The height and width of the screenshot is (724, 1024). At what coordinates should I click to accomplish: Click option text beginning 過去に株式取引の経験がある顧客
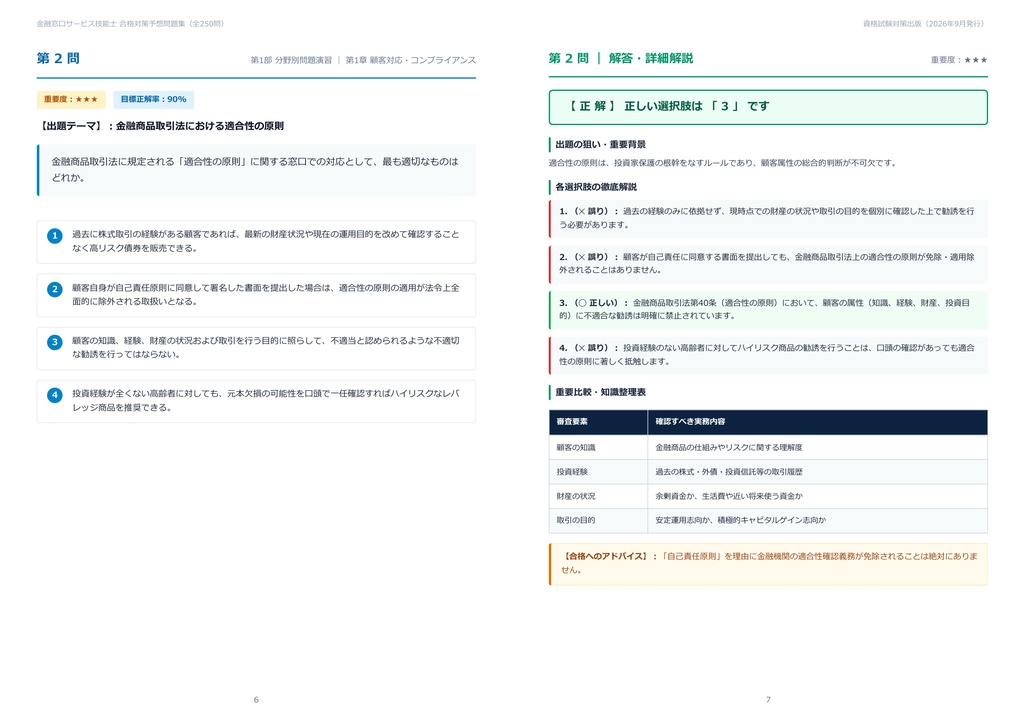tap(266, 241)
